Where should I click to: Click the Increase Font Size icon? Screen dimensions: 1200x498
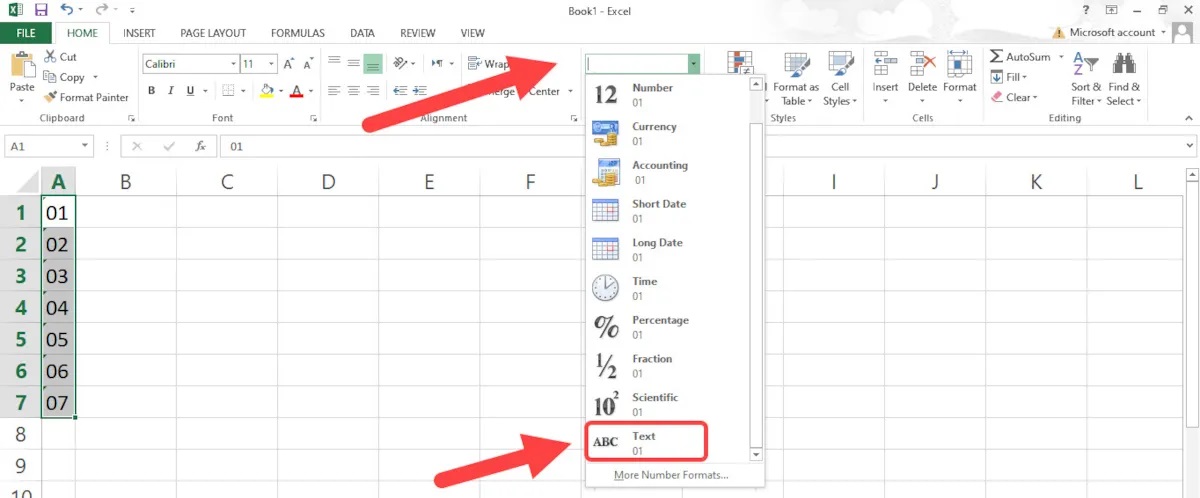(x=289, y=64)
